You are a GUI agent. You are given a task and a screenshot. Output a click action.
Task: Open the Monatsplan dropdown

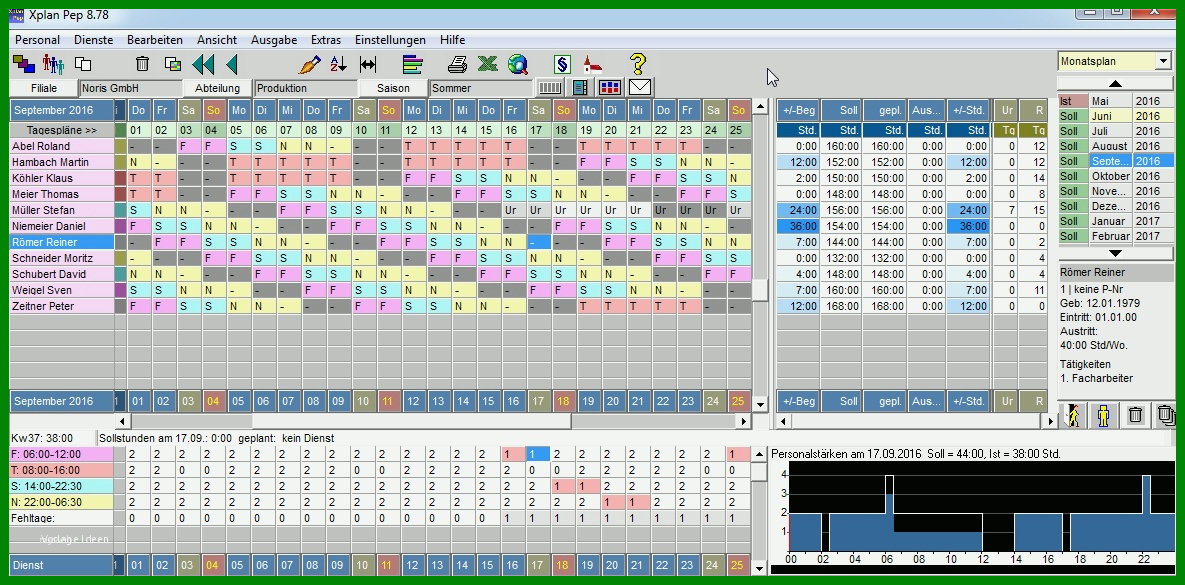click(x=1163, y=61)
